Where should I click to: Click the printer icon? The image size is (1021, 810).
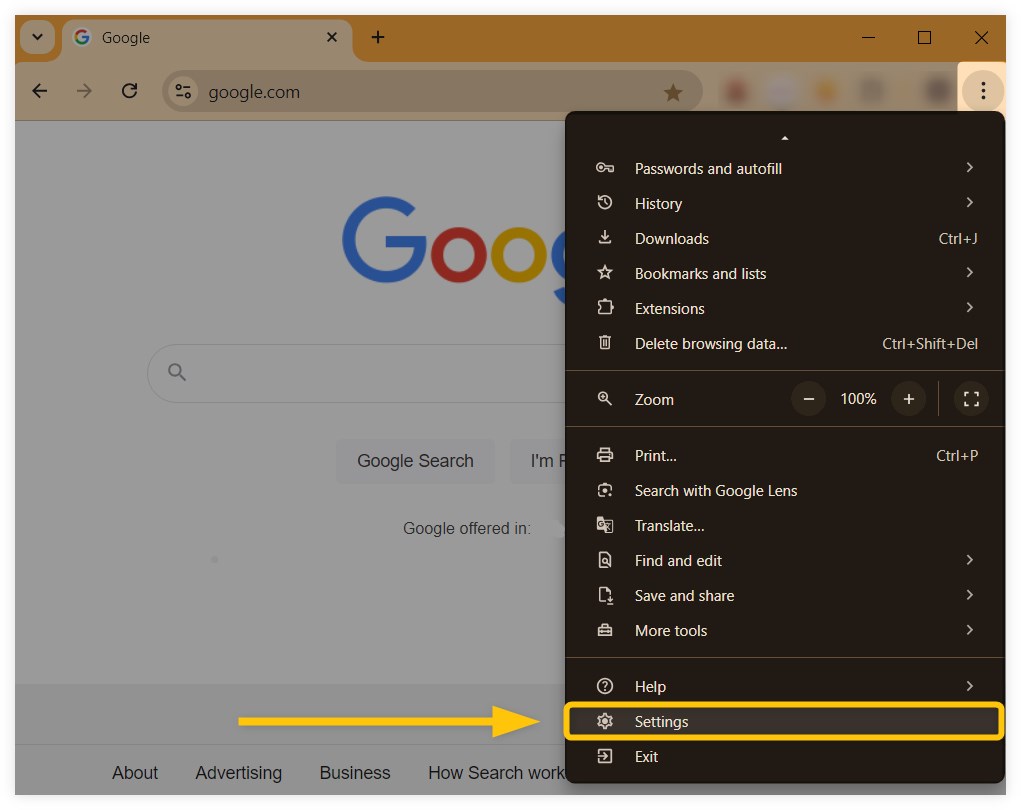pyautogui.click(x=604, y=454)
